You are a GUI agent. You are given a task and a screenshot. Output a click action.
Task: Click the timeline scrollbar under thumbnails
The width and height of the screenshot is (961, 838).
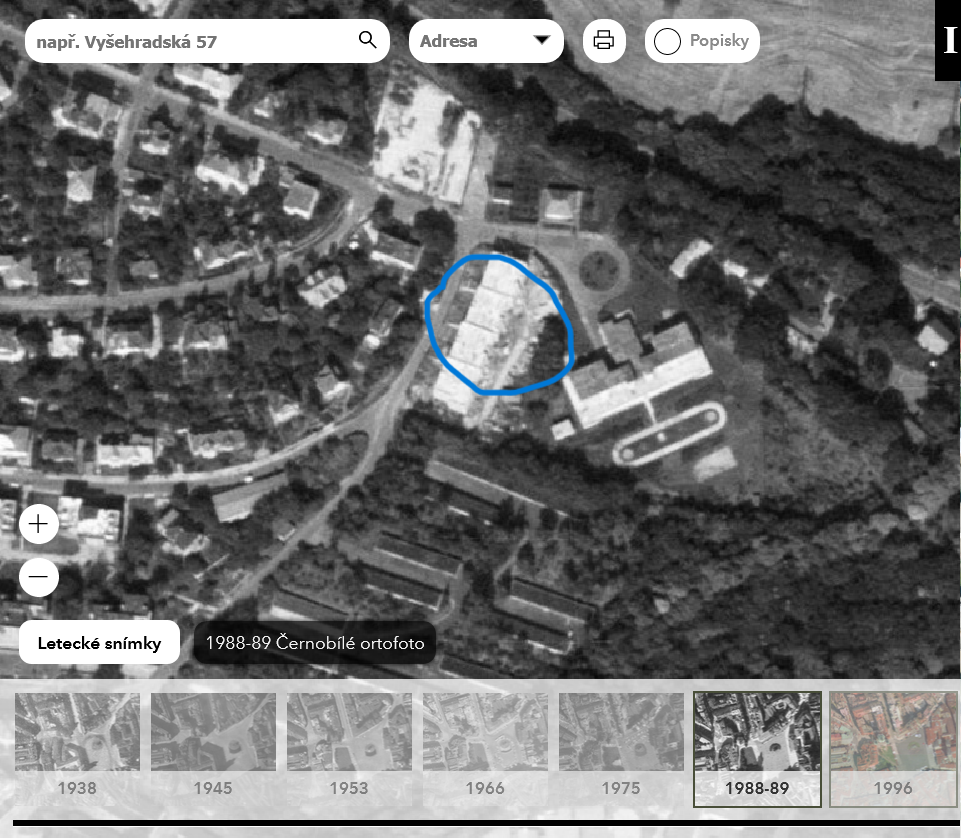point(480,824)
